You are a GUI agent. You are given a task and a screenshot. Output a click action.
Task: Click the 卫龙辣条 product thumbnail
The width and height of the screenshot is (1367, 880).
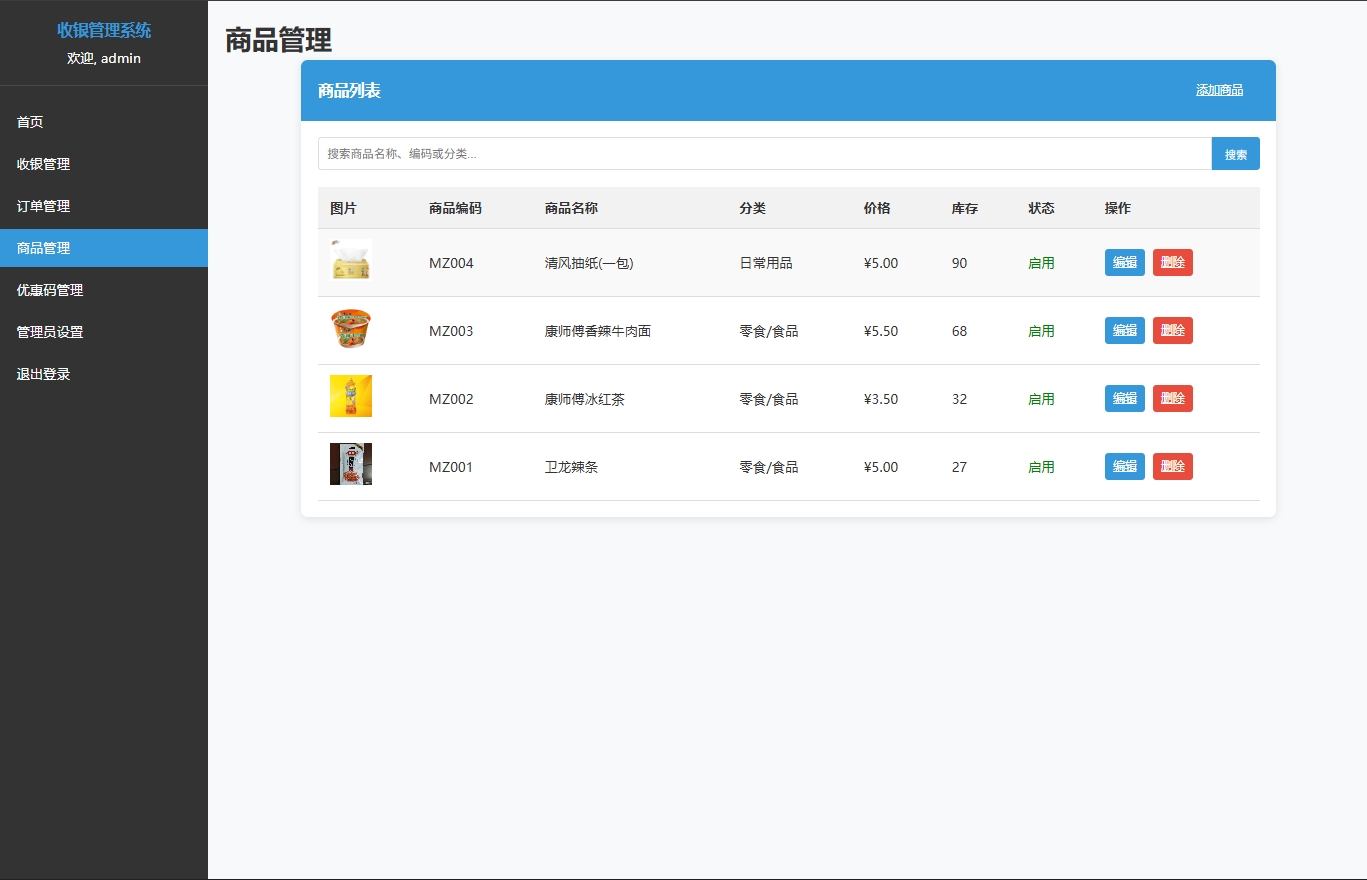pyautogui.click(x=351, y=464)
